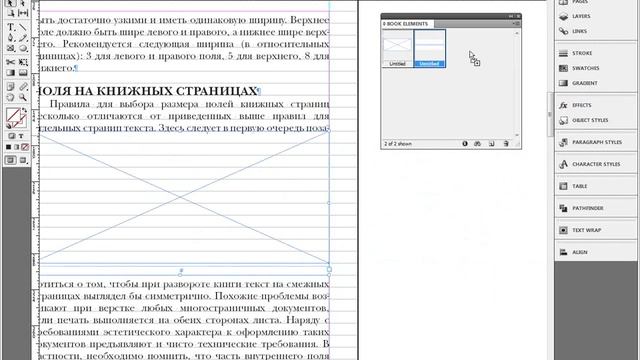Click '2 of 2 shown' status text
This screenshot has width=640, height=360.
point(398,144)
